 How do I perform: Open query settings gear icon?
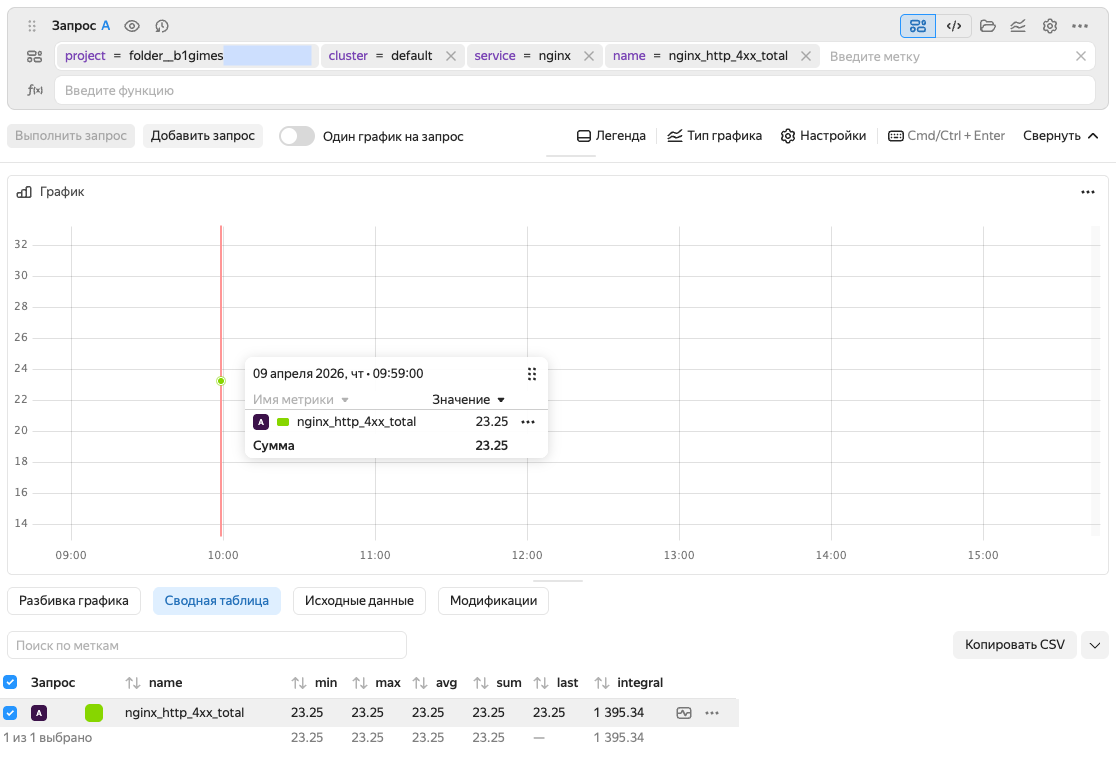click(x=1049, y=26)
